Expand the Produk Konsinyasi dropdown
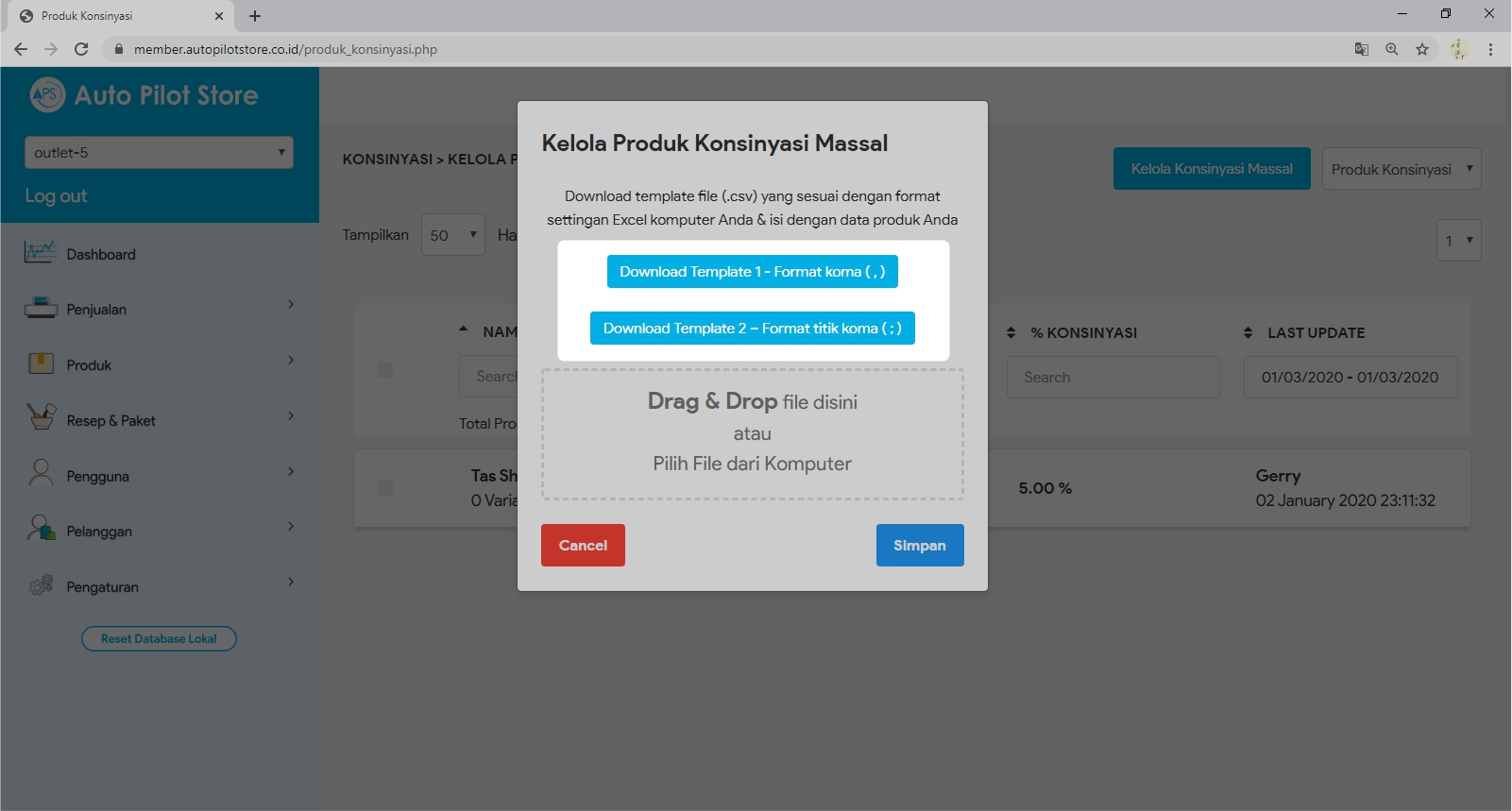Viewport: 1512px width, 811px height. [1401, 169]
